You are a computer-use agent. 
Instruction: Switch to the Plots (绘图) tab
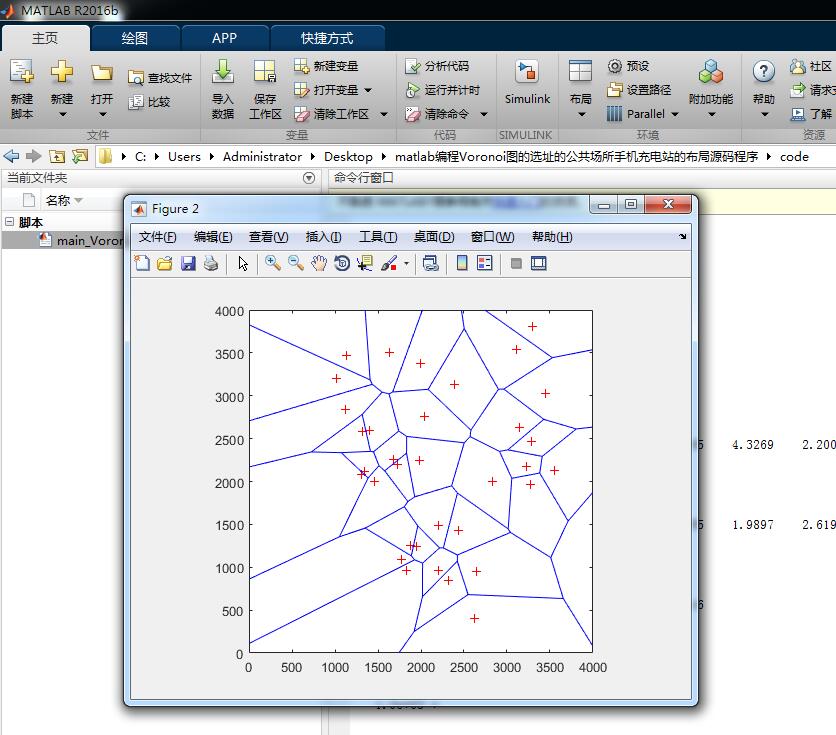click(x=134, y=38)
